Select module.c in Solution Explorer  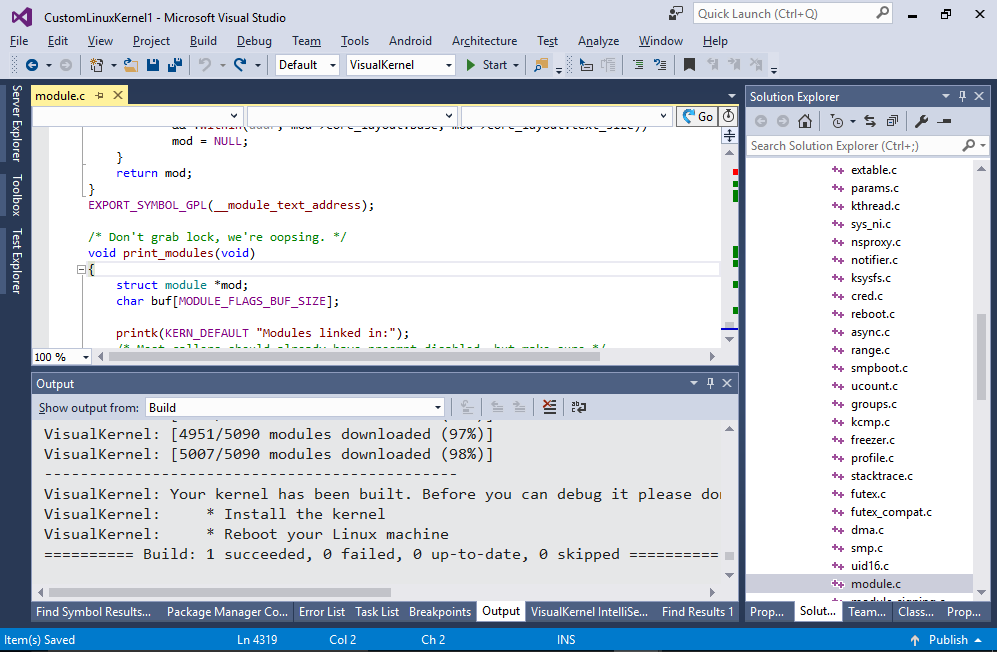pos(875,583)
